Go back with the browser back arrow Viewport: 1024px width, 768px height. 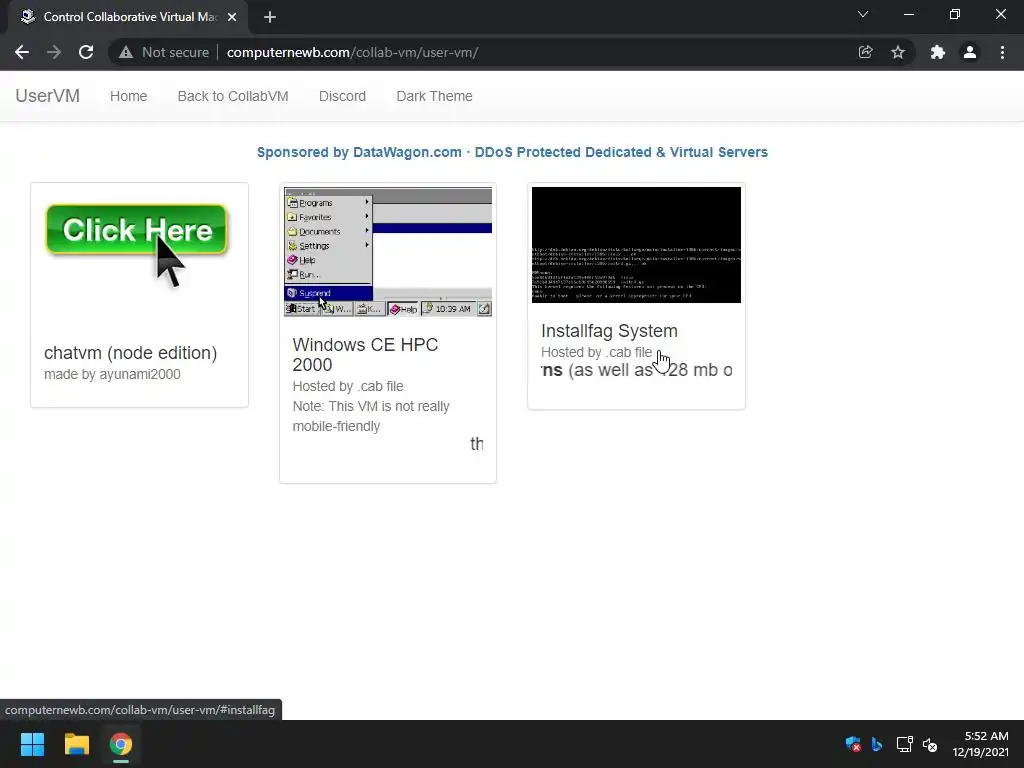pos(22,52)
